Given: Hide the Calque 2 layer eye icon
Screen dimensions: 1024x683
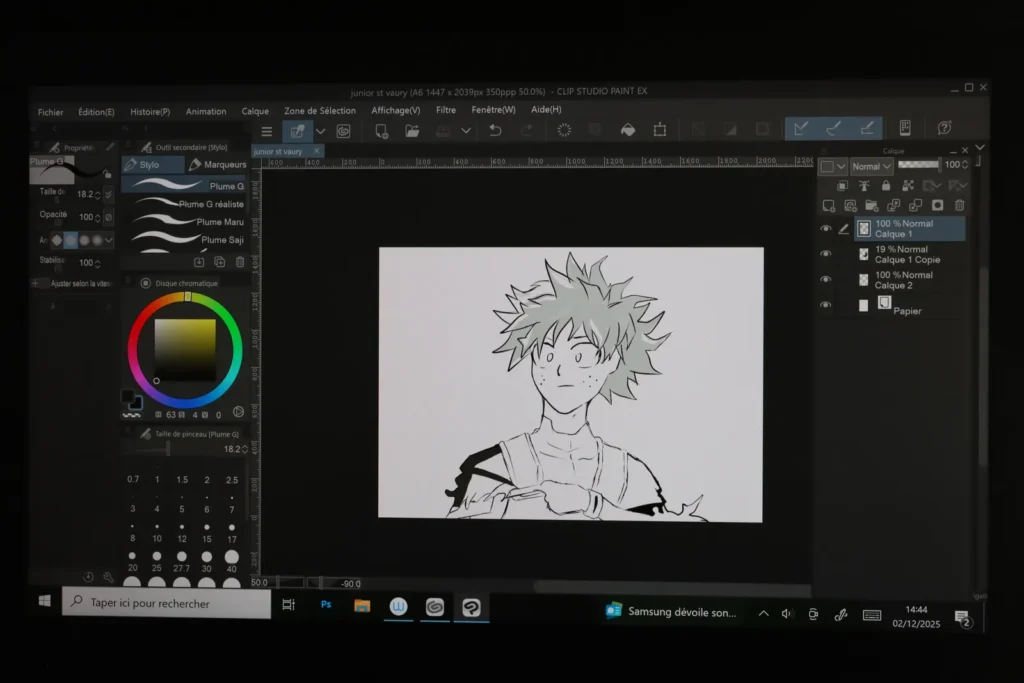Looking at the screenshot, I should [826, 279].
